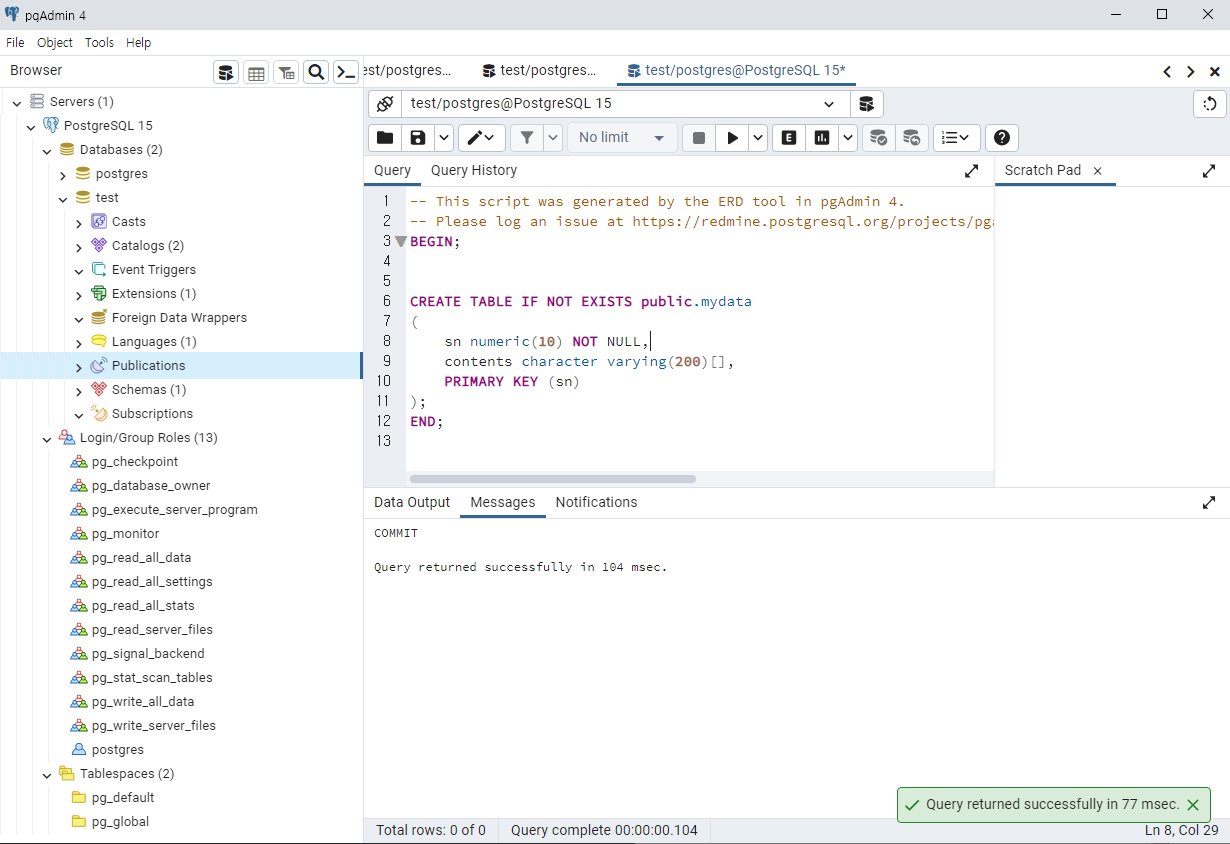Open the filter options dropdown arrow
1230x844 pixels.
coord(553,138)
